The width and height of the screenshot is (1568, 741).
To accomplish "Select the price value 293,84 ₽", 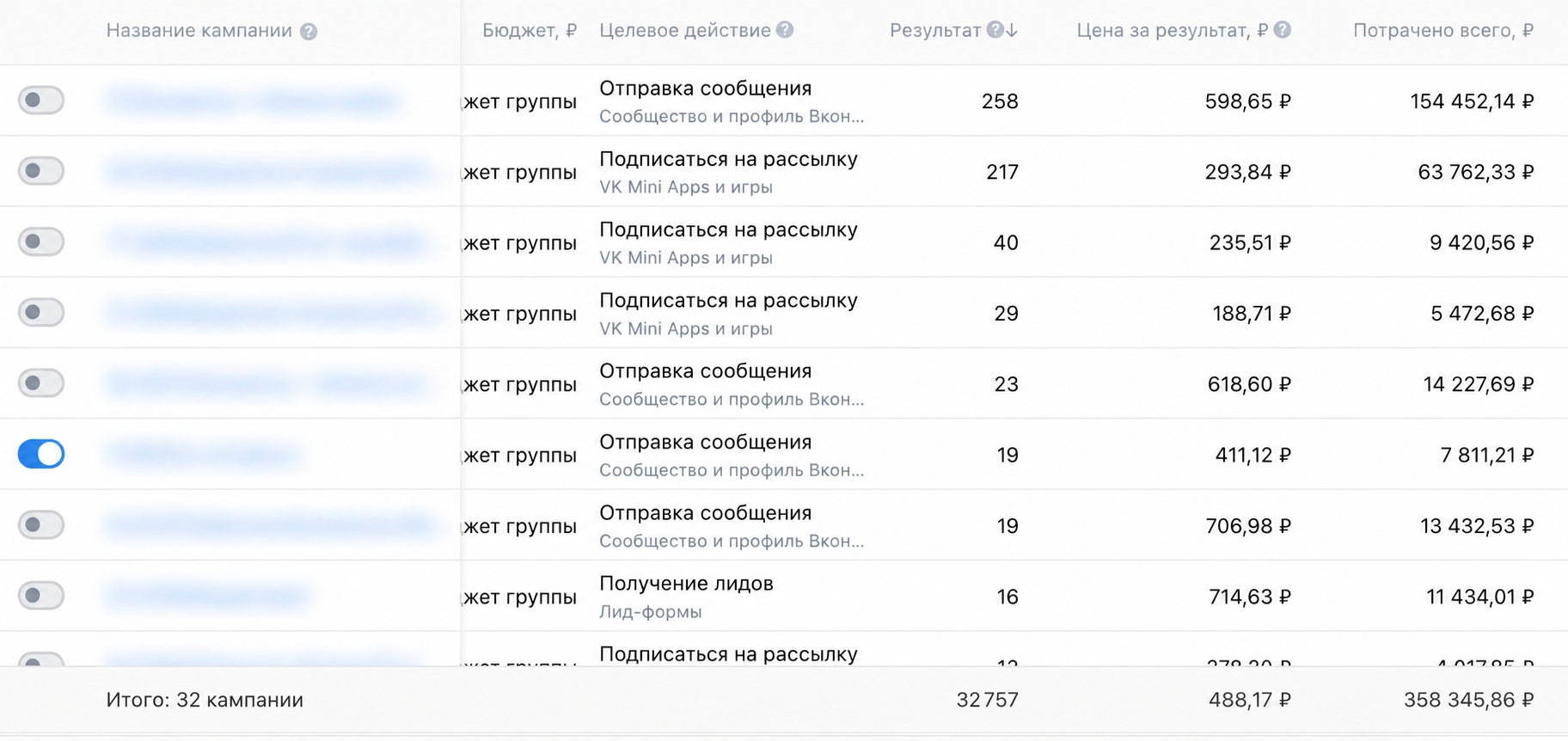I will [x=1248, y=172].
